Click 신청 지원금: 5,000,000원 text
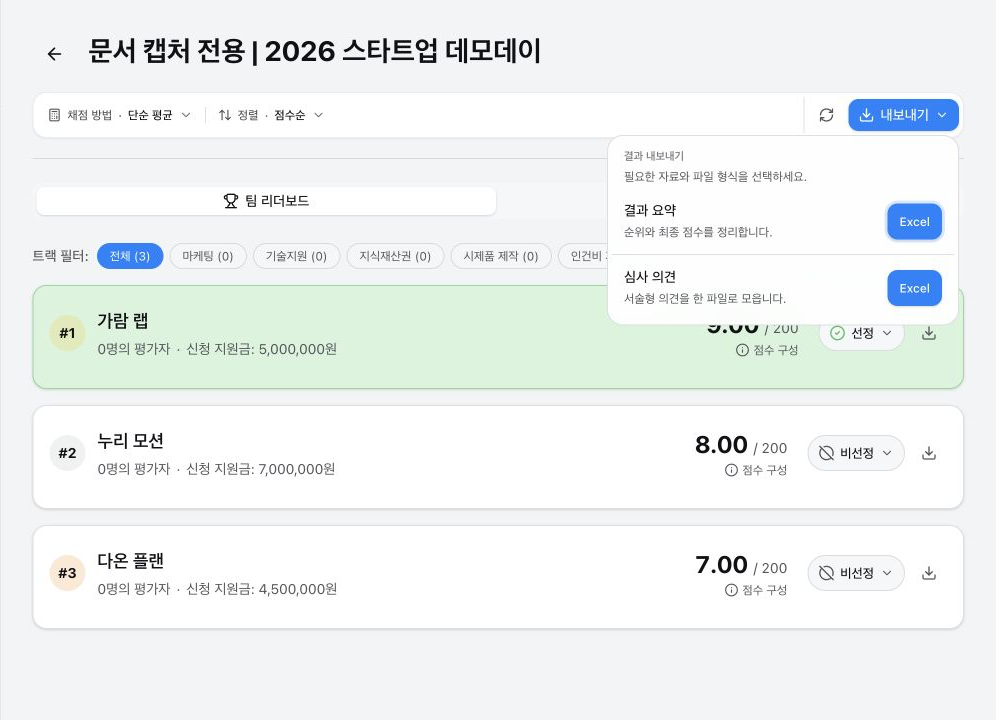996x720 pixels. pos(261,350)
